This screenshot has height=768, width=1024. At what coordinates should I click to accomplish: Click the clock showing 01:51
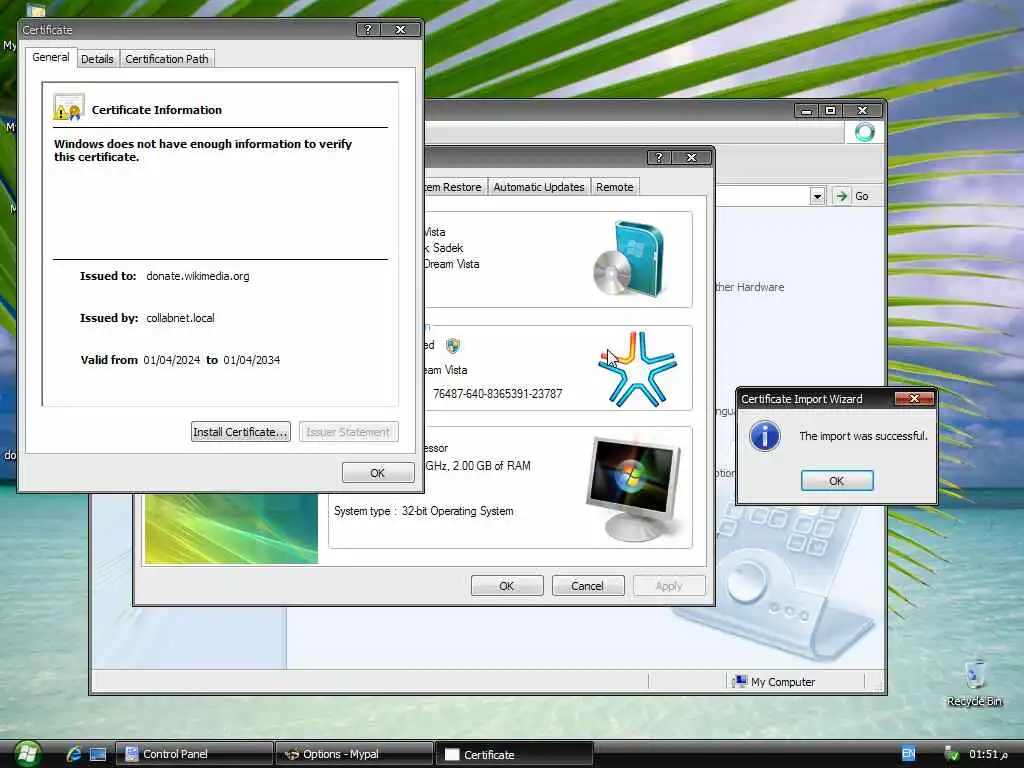(x=988, y=754)
